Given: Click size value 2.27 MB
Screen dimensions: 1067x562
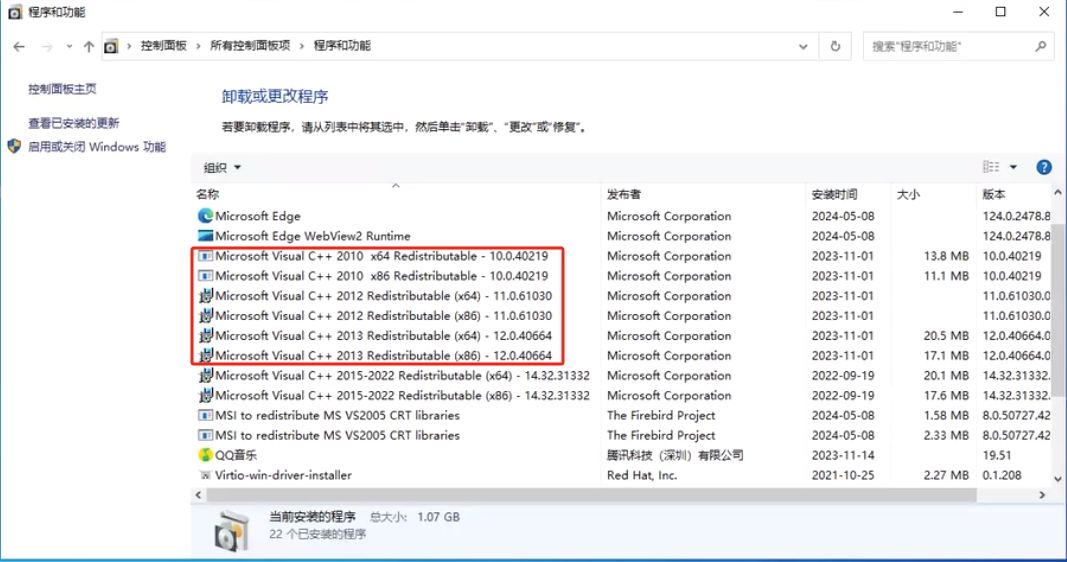Looking at the screenshot, I should coord(946,475).
